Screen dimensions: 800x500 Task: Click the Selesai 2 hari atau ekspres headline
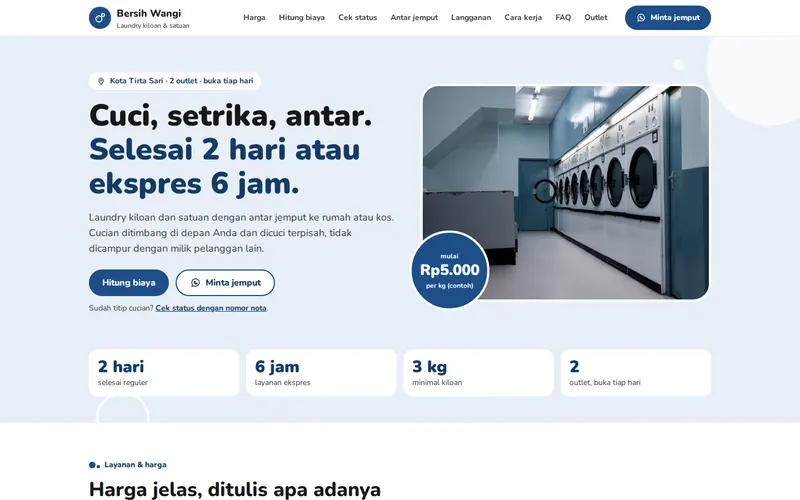(224, 166)
